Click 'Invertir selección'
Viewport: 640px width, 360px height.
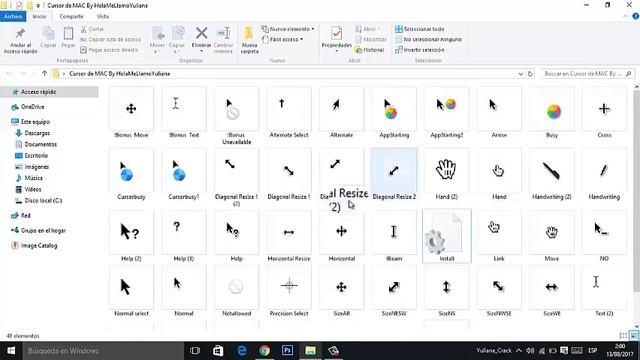tap(420, 50)
